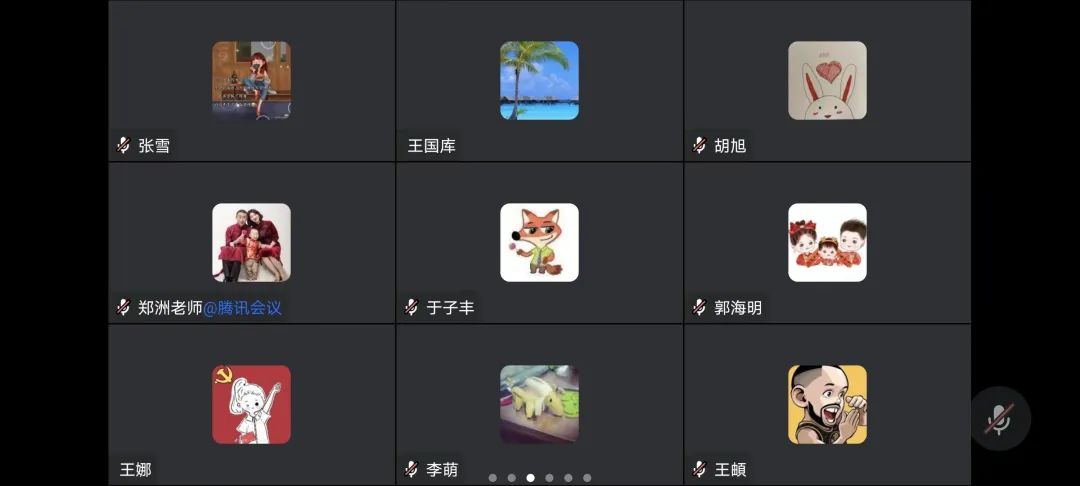Viewport: 1080px width, 486px height.
Task: Click muted mic icon beside 于子丰
Action: click(411, 307)
